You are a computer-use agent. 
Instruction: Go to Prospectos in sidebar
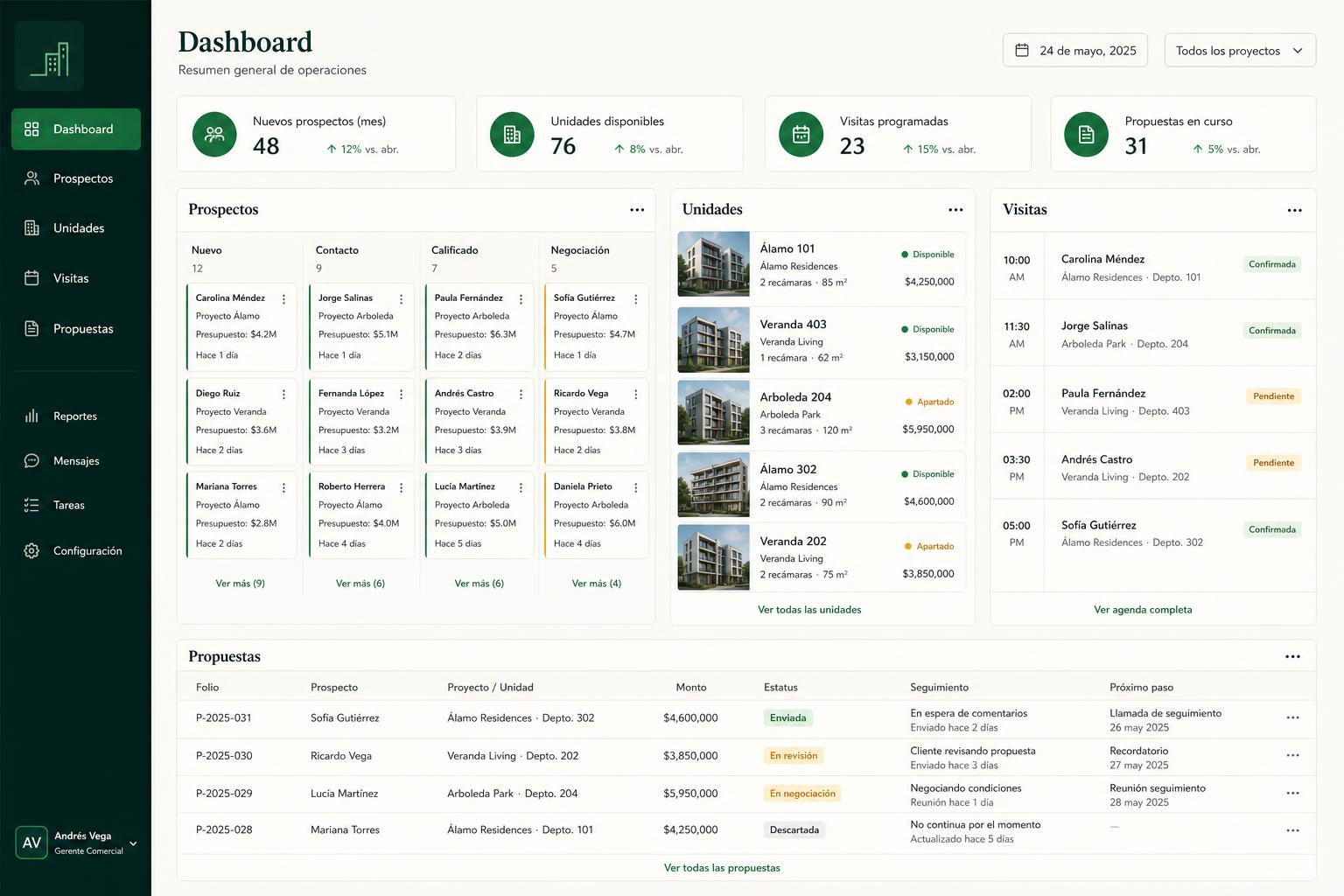coord(76,178)
